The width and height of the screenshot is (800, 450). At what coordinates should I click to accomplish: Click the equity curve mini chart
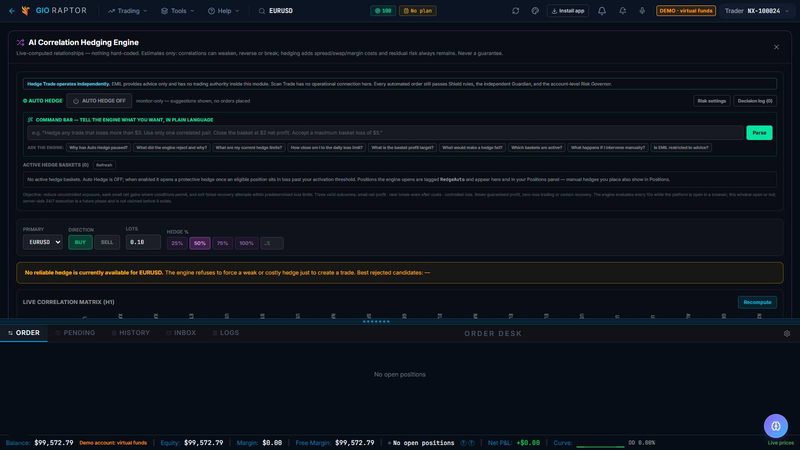pyautogui.click(x=600, y=444)
